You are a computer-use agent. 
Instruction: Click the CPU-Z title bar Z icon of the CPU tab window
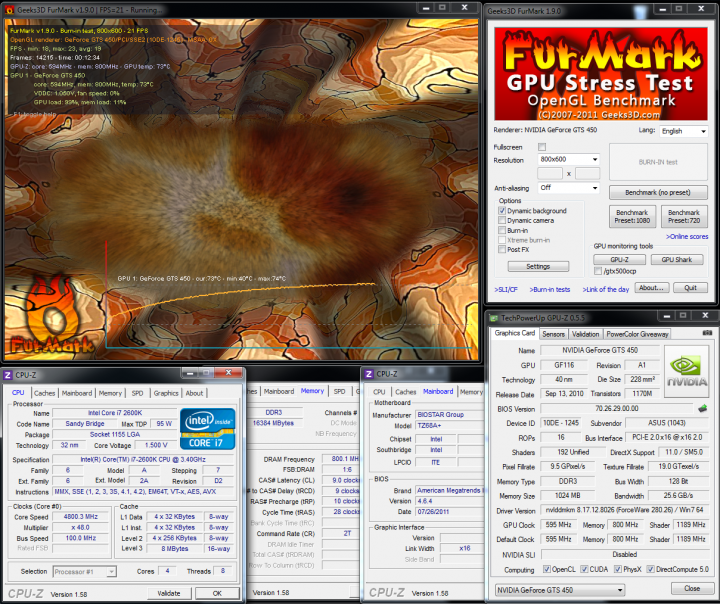click(x=8, y=375)
